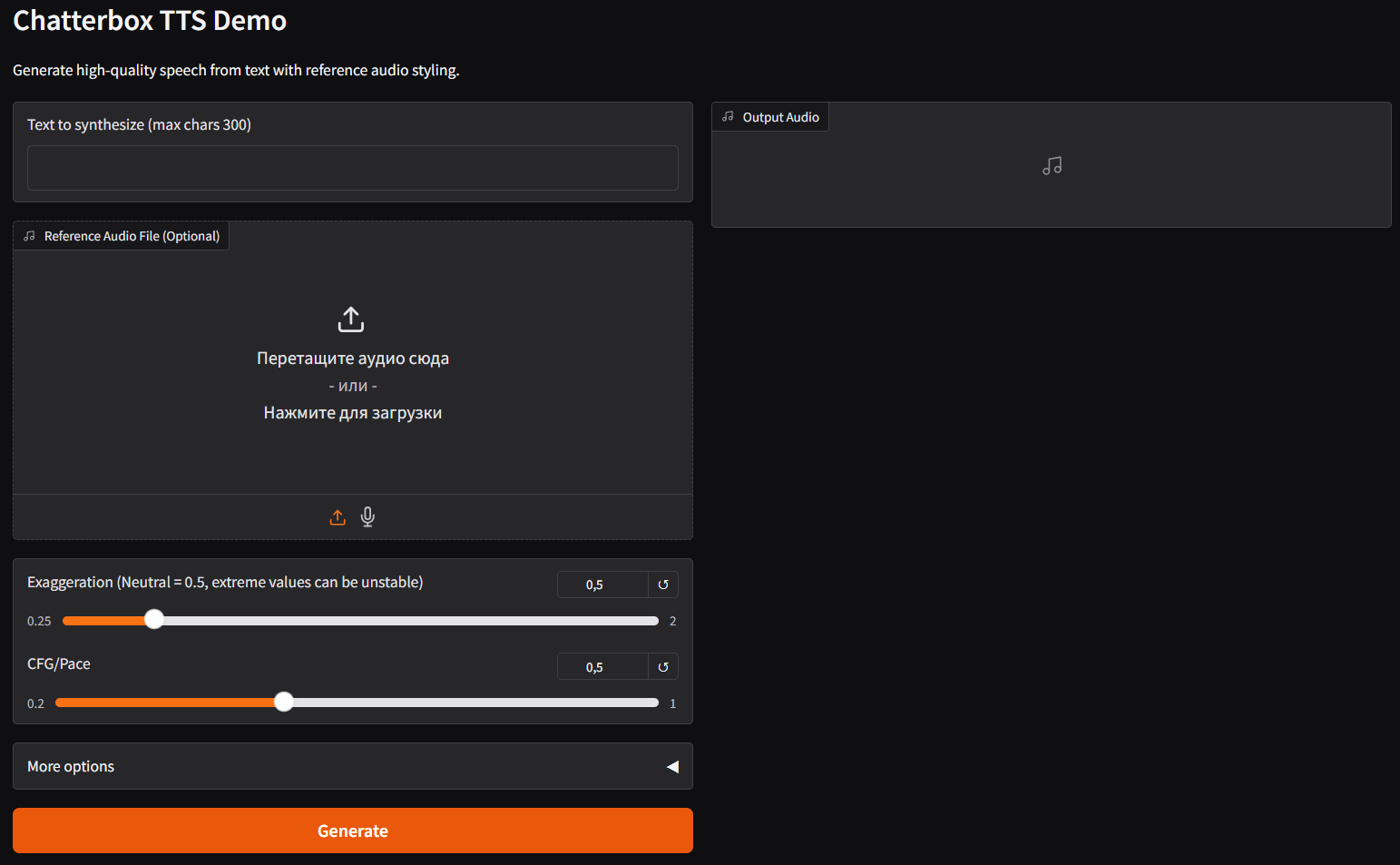Image resolution: width=1400 pixels, height=865 pixels.
Task: Click the Exaggeration number input box
Action: coord(602,585)
